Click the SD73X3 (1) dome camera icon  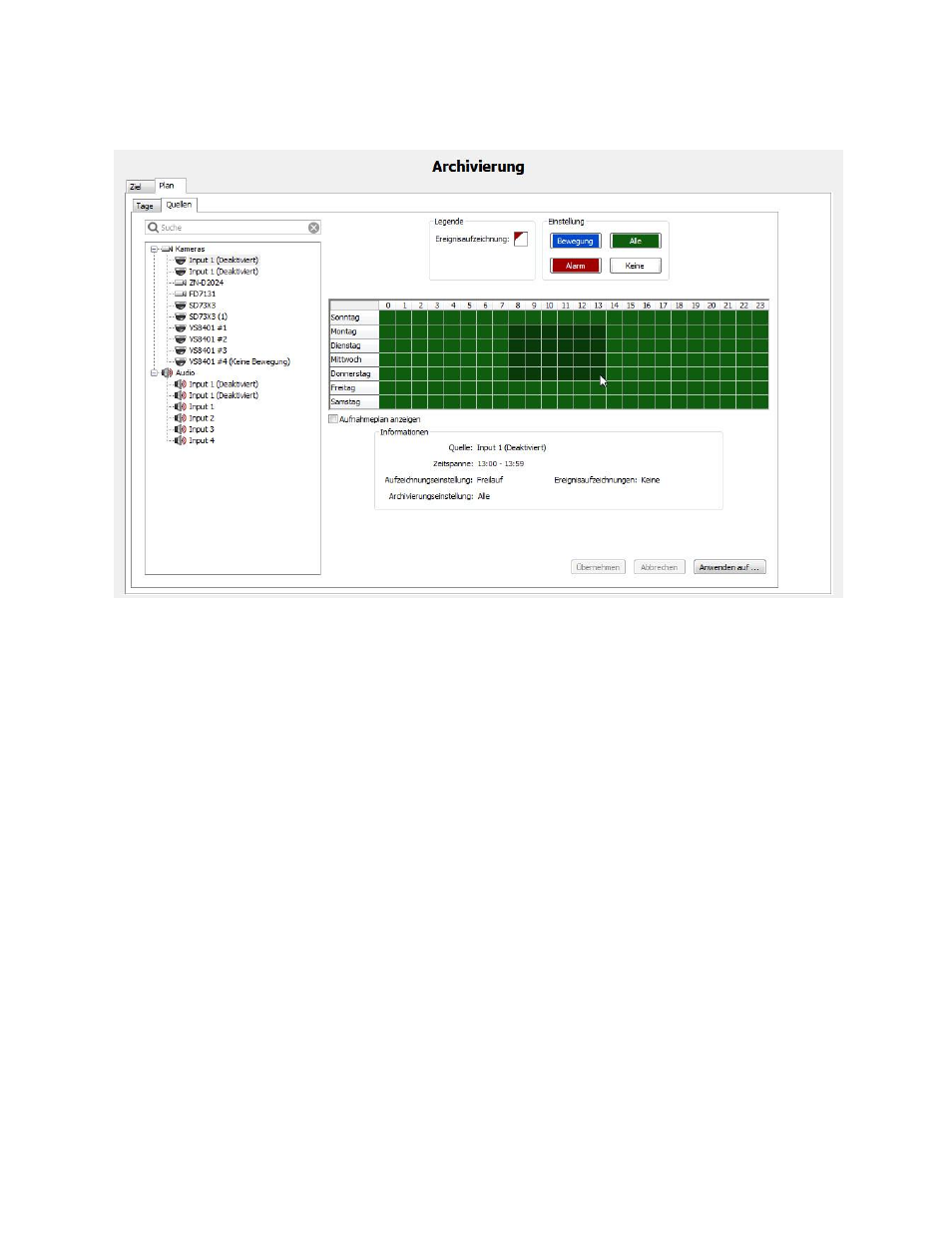(181, 316)
